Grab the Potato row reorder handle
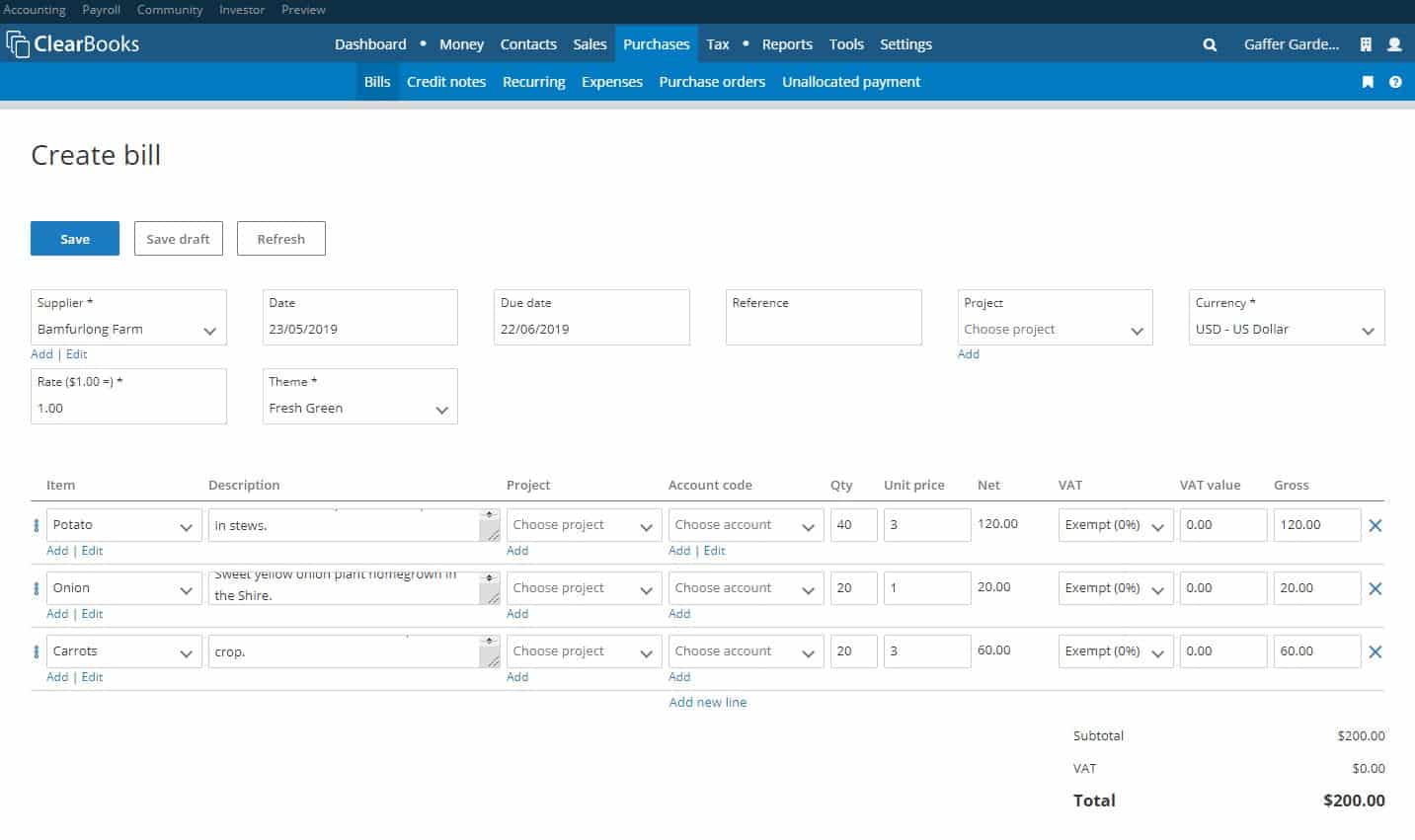Screen dimensions: 1415x840 (37, 525)
